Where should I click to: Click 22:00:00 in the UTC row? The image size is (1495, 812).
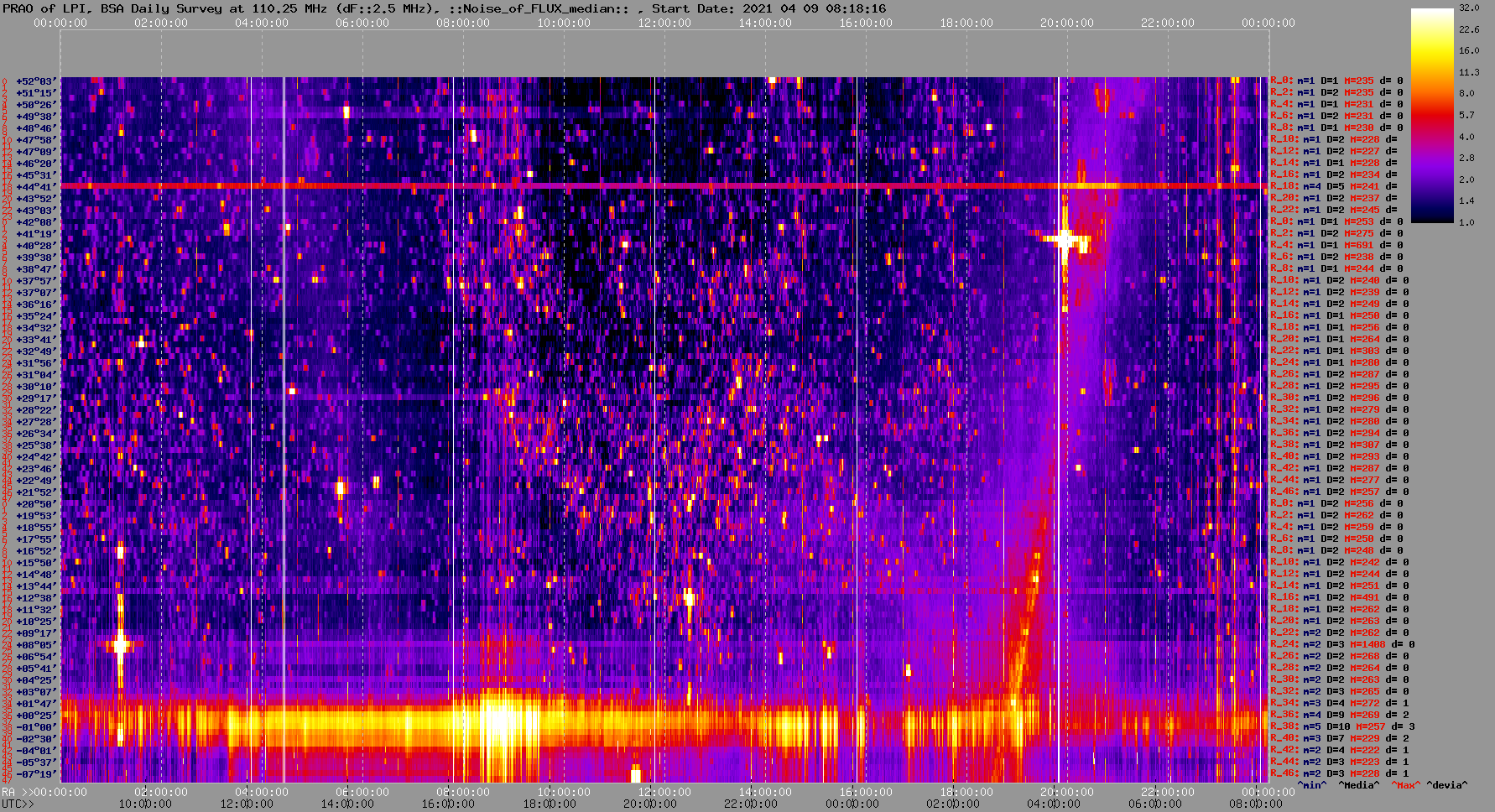[x=751, y=804]
